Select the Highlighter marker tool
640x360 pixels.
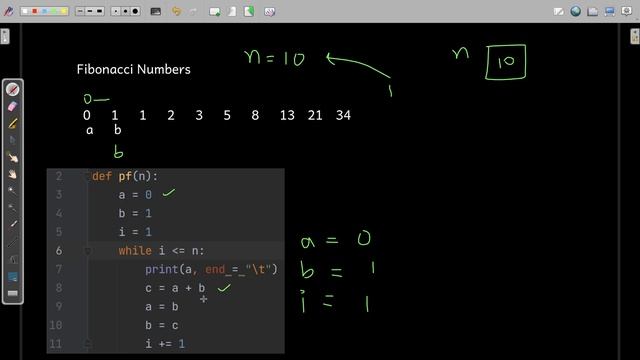[13, 123]
